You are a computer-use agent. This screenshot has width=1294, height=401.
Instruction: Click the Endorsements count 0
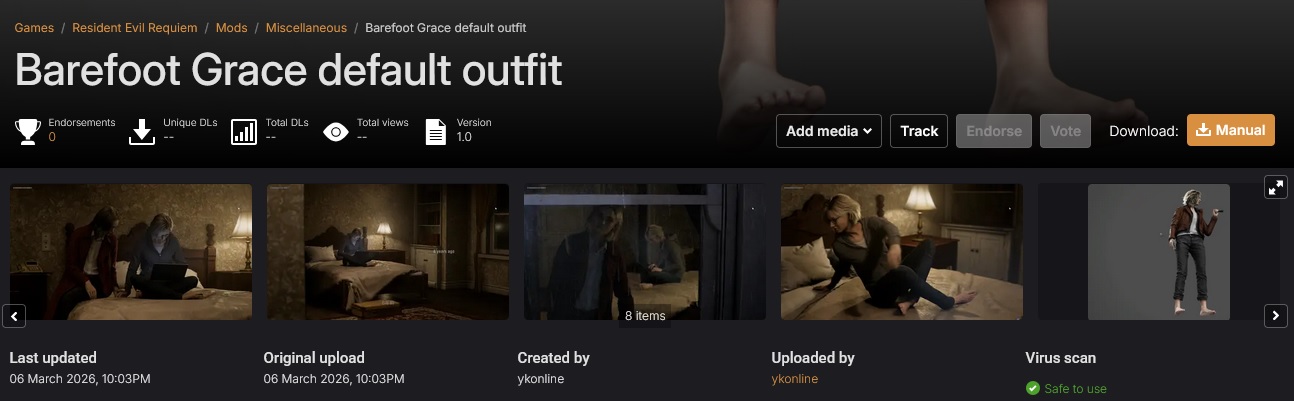(52, 137)
